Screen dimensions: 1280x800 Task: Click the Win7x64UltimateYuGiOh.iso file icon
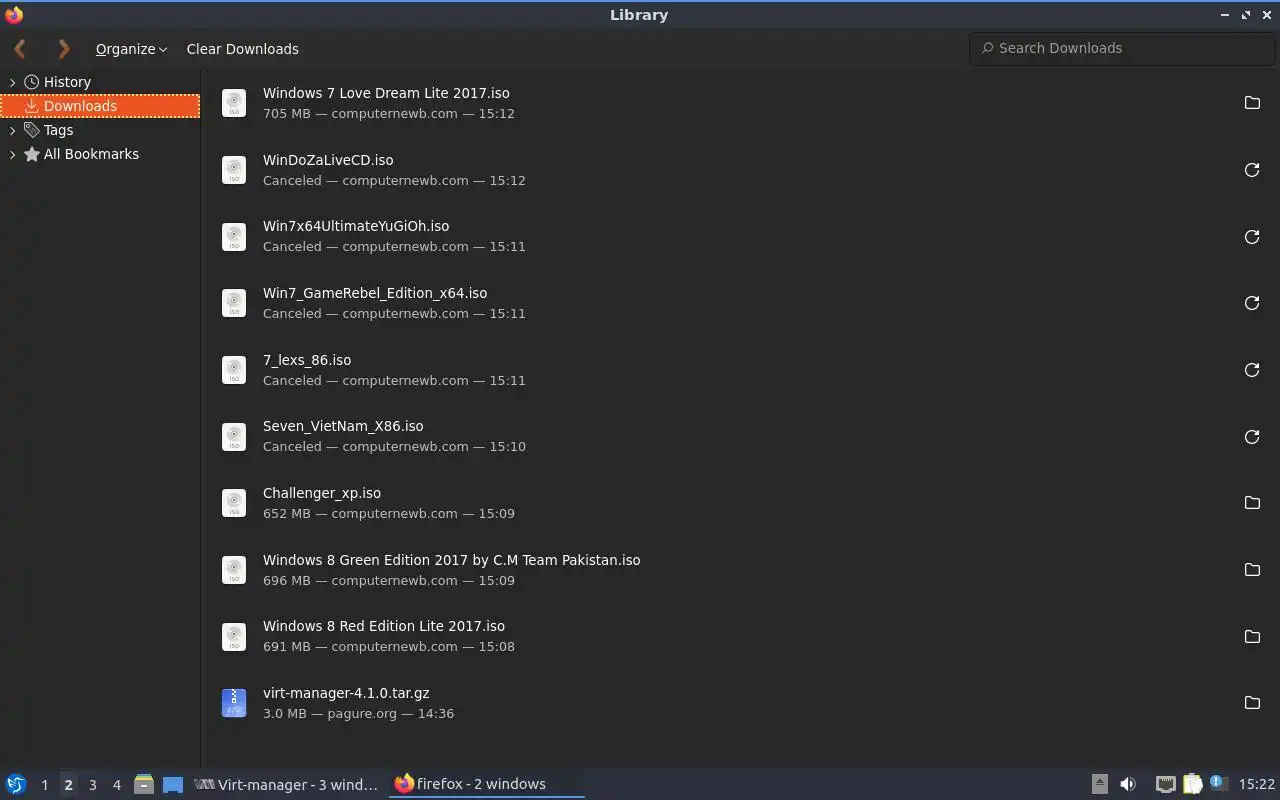click(x=234, y=237)
